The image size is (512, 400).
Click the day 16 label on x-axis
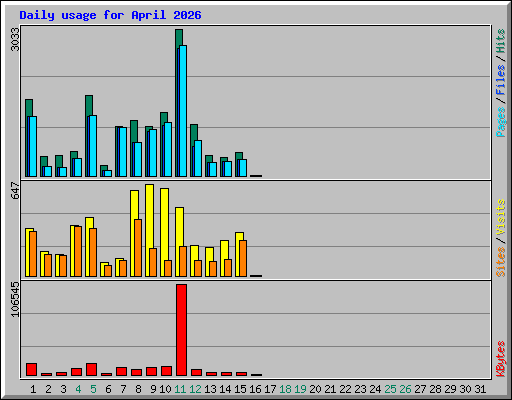255,389
